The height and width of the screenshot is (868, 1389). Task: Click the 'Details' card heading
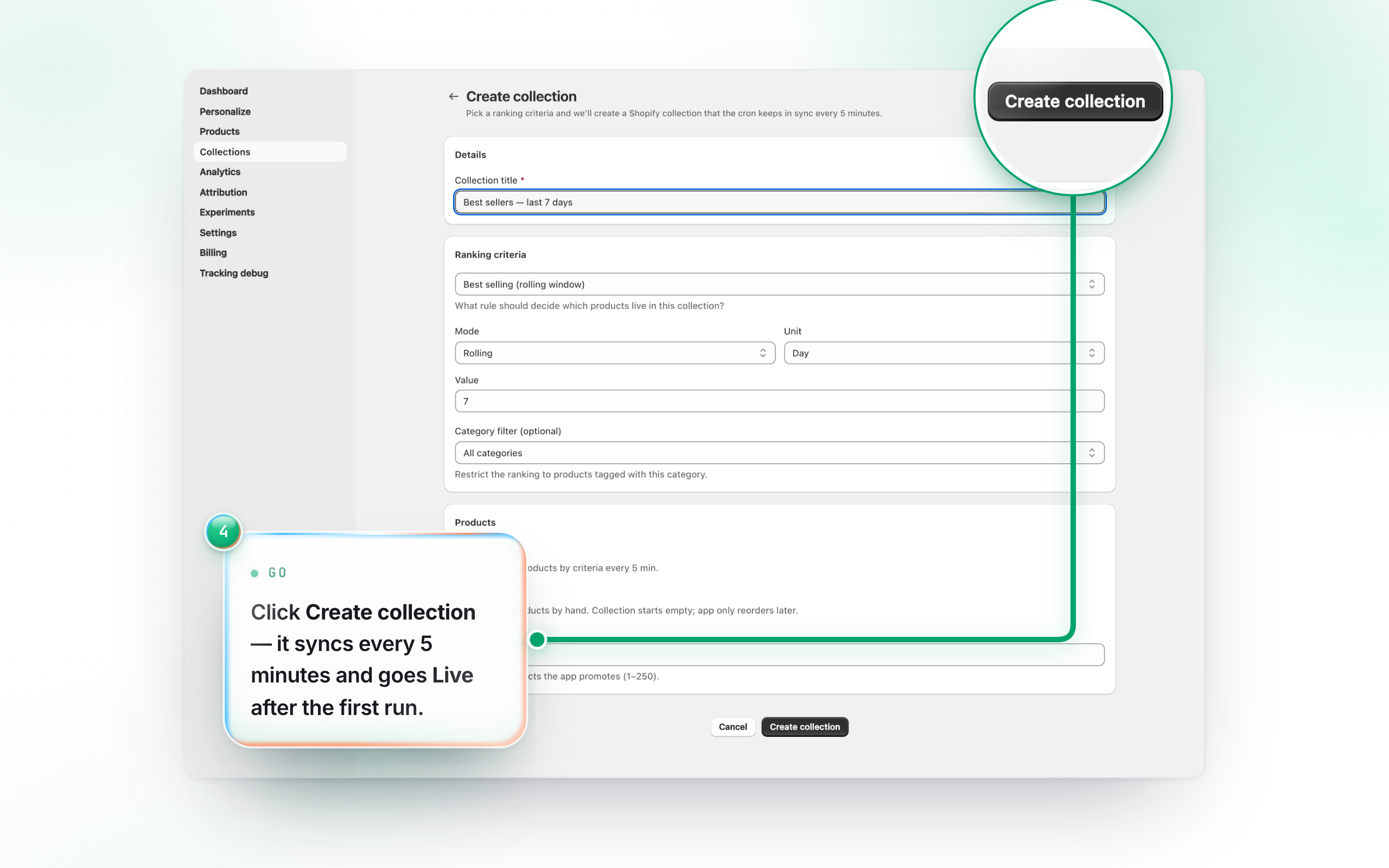(470, 155)
